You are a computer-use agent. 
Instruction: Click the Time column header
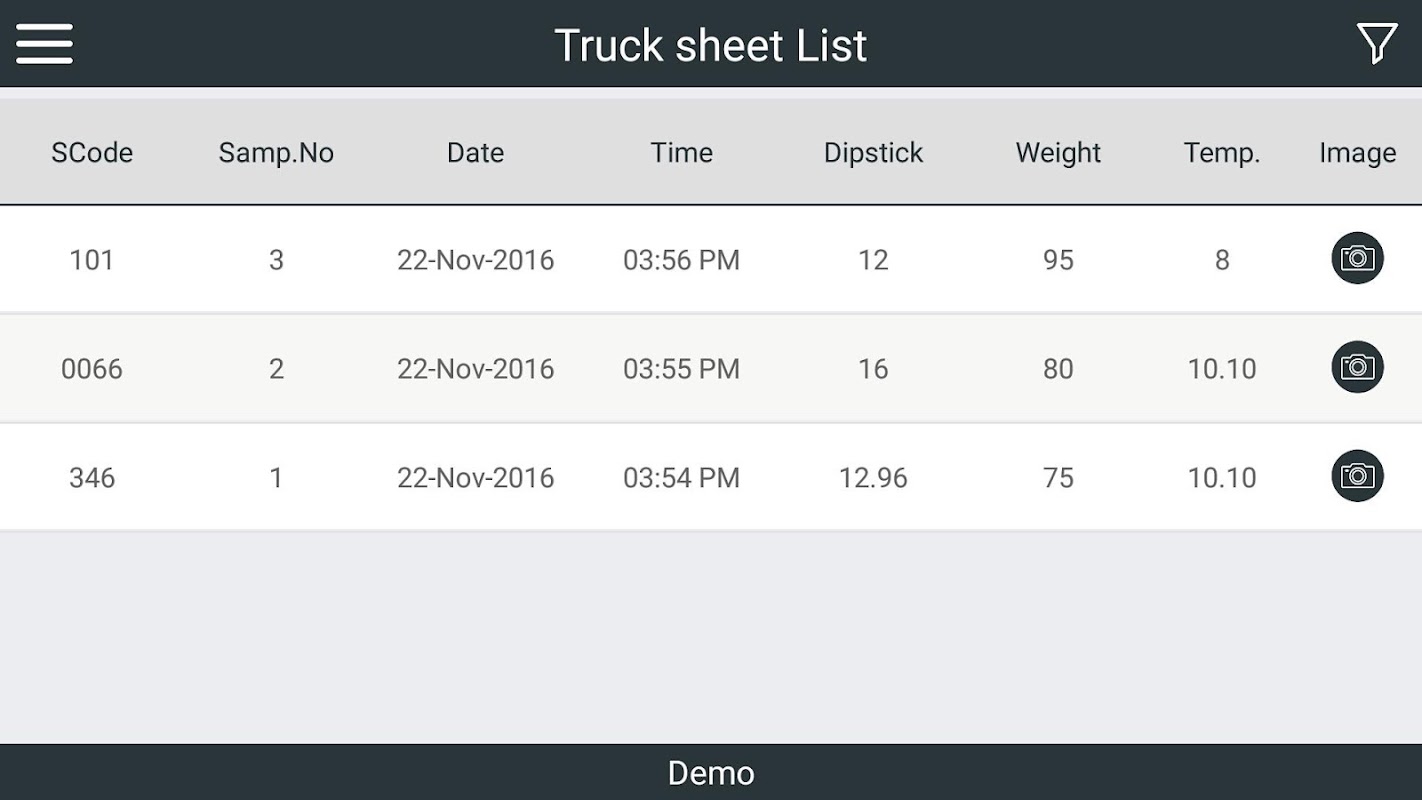pyautogui.click(x=682, y=153)
